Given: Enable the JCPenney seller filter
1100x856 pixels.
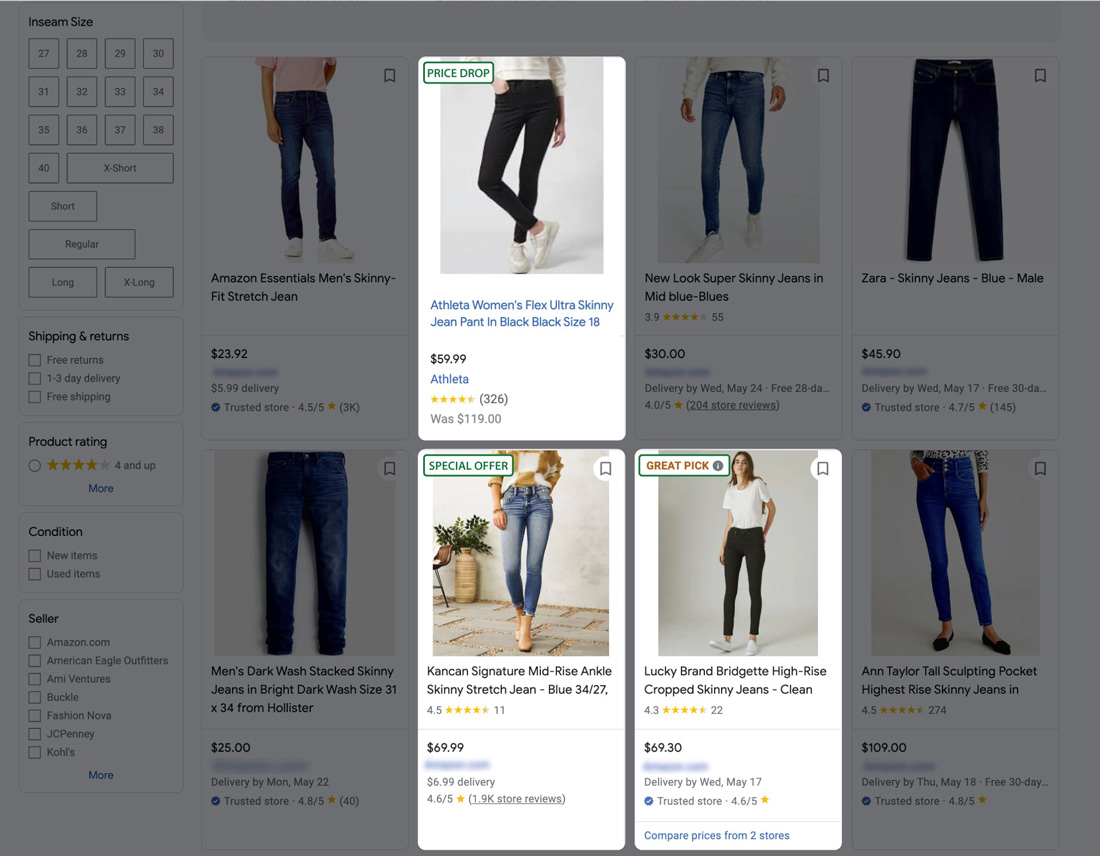Looking at the screenshot, I should 34,734.
